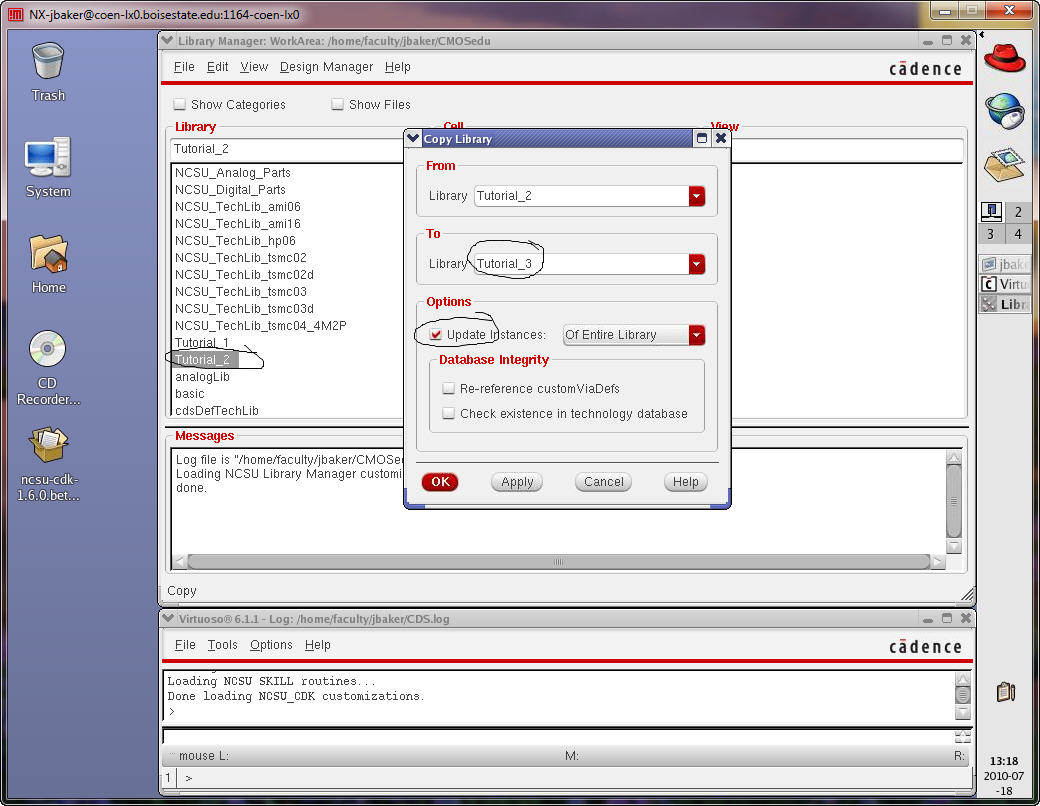Open Copy Library window menu arrow
This screenshot has height=806, width=1040.
coord(413,138)
